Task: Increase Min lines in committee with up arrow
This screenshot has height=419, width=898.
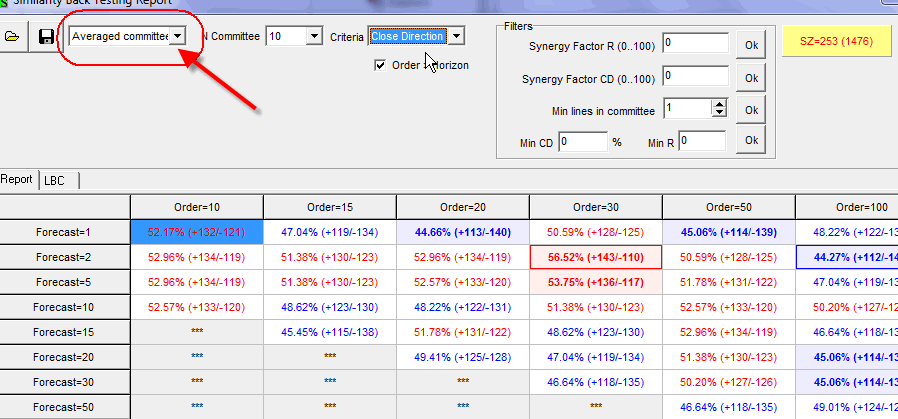Action: (719, 104)
